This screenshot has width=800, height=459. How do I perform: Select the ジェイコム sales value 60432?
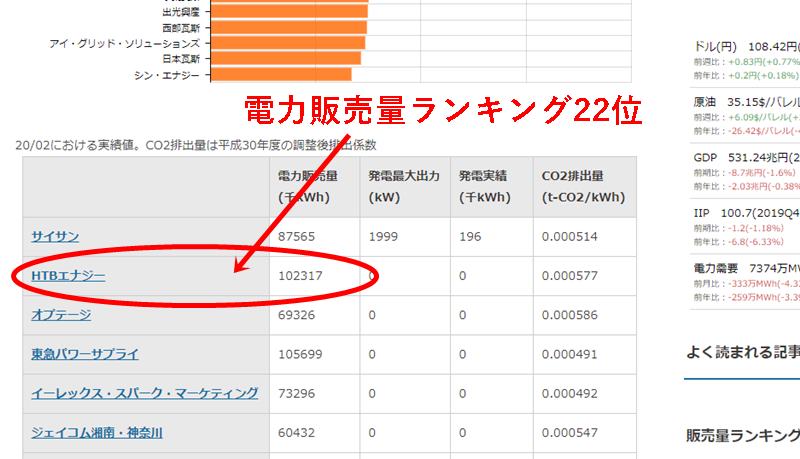(296, 433)
